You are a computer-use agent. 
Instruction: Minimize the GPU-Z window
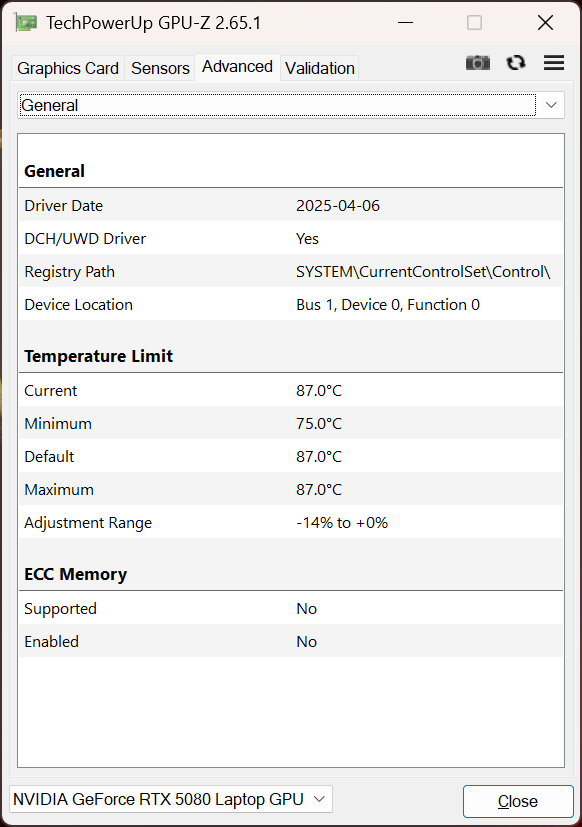(x=405, y=23)
